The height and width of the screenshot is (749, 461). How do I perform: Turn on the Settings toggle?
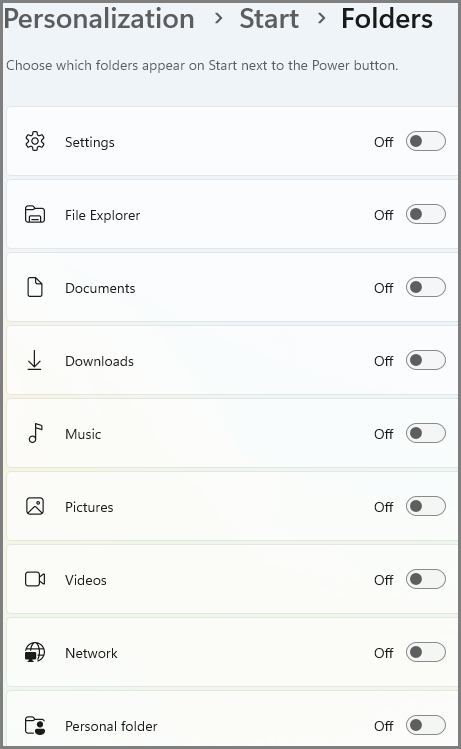click(x=426, y=141)
